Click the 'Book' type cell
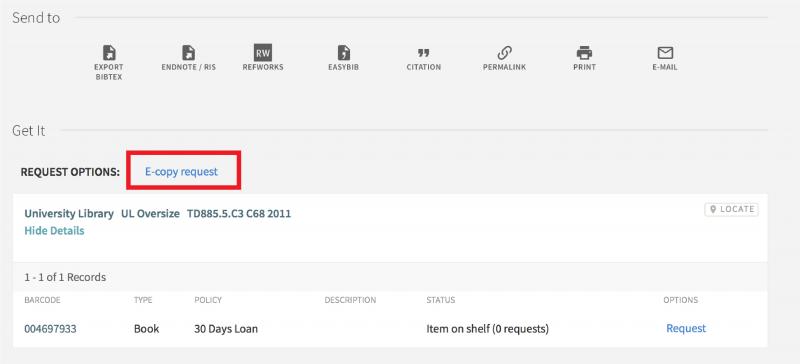This screenshot has width=800, height=364. point(146,329)
